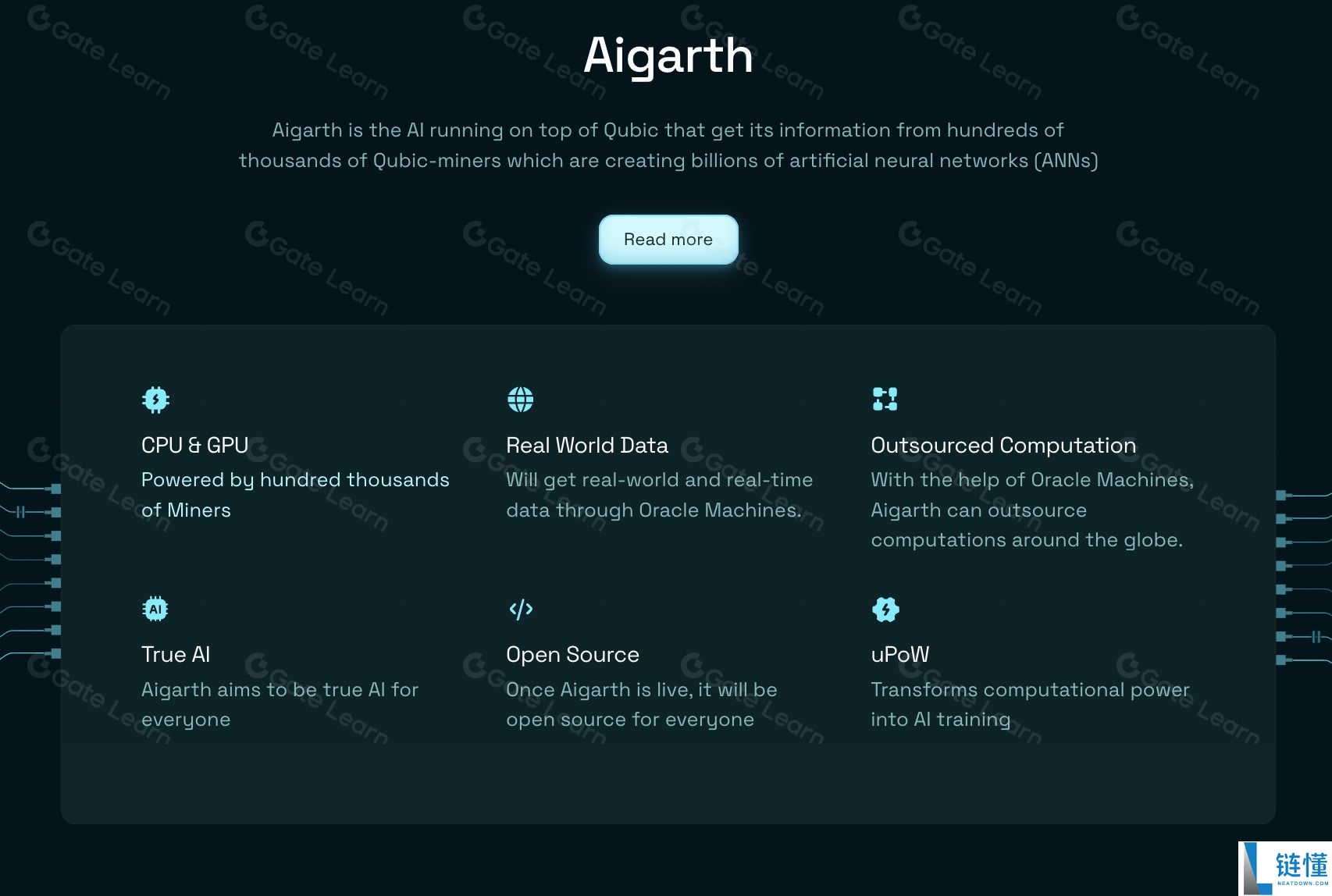Click the Outsourced Computation nodes icon

[x=885, y=400]
